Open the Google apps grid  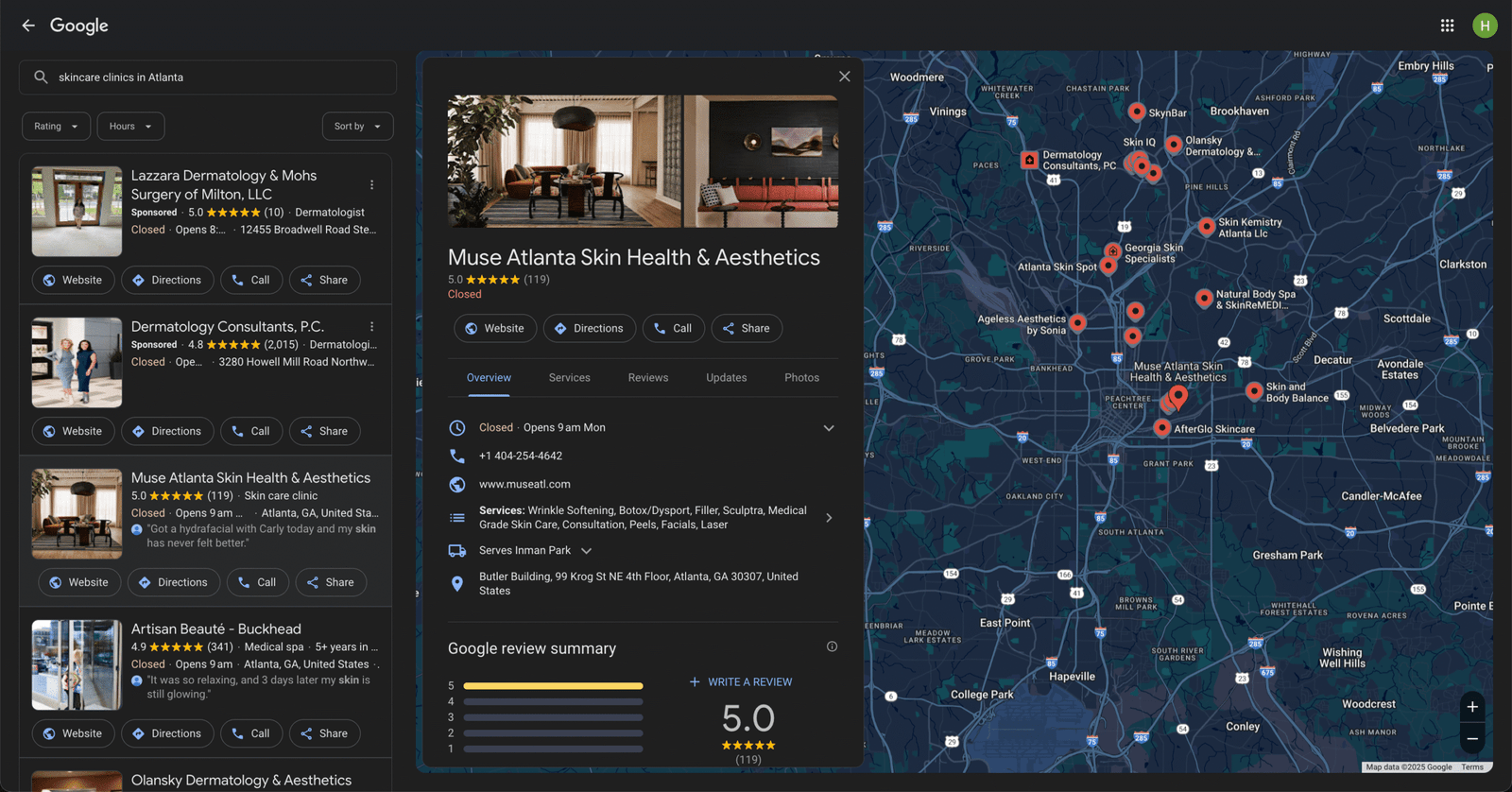click(1447, 26)
